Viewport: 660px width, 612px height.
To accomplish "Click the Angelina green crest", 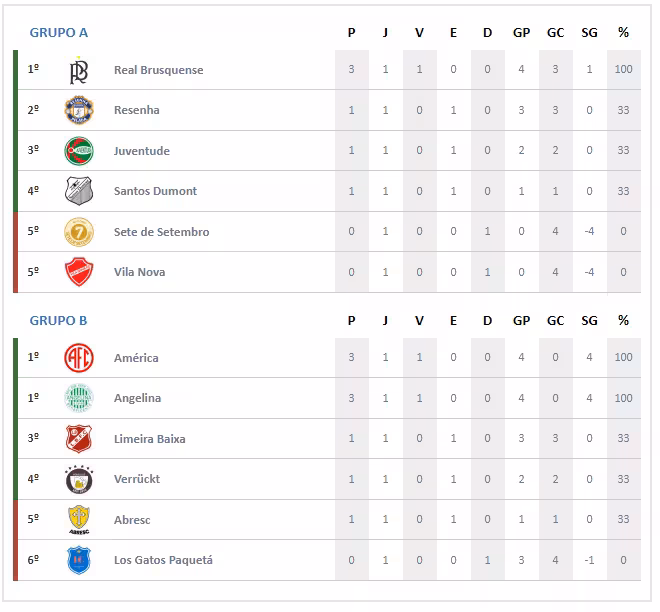I will (78, 398).
